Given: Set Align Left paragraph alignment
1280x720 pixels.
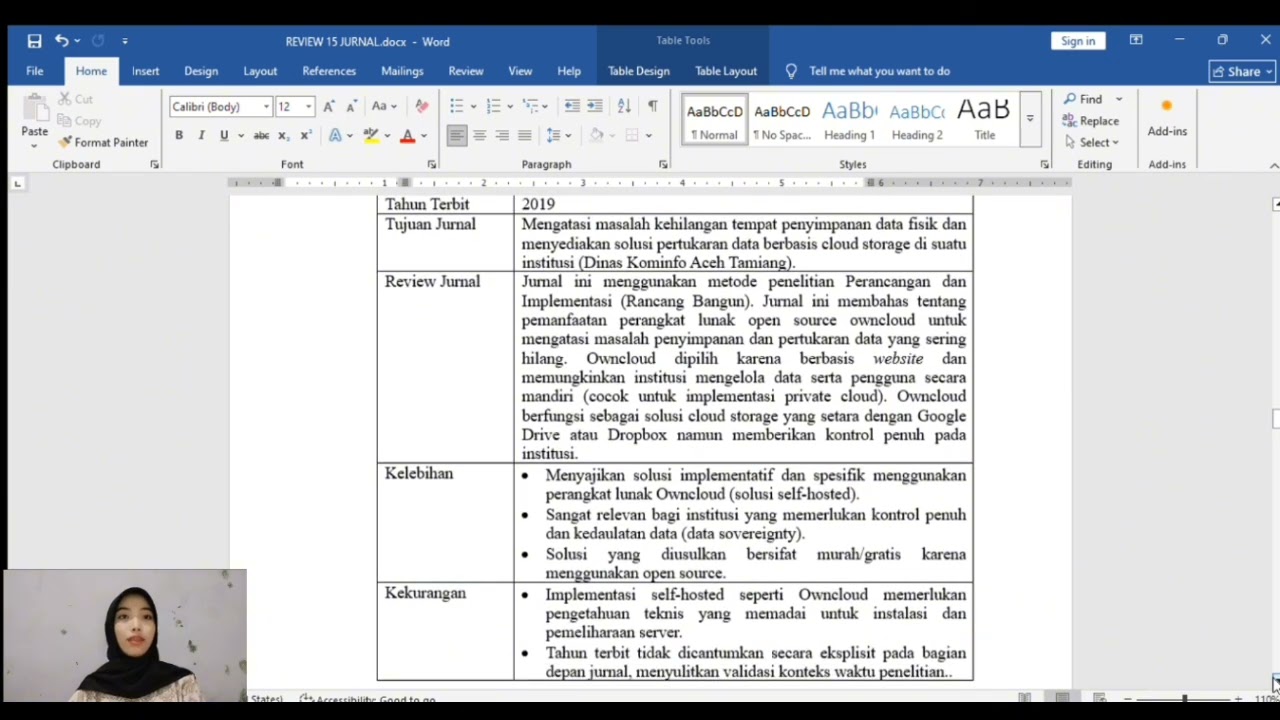Looking at the screenshot, I should coord(457,135).
